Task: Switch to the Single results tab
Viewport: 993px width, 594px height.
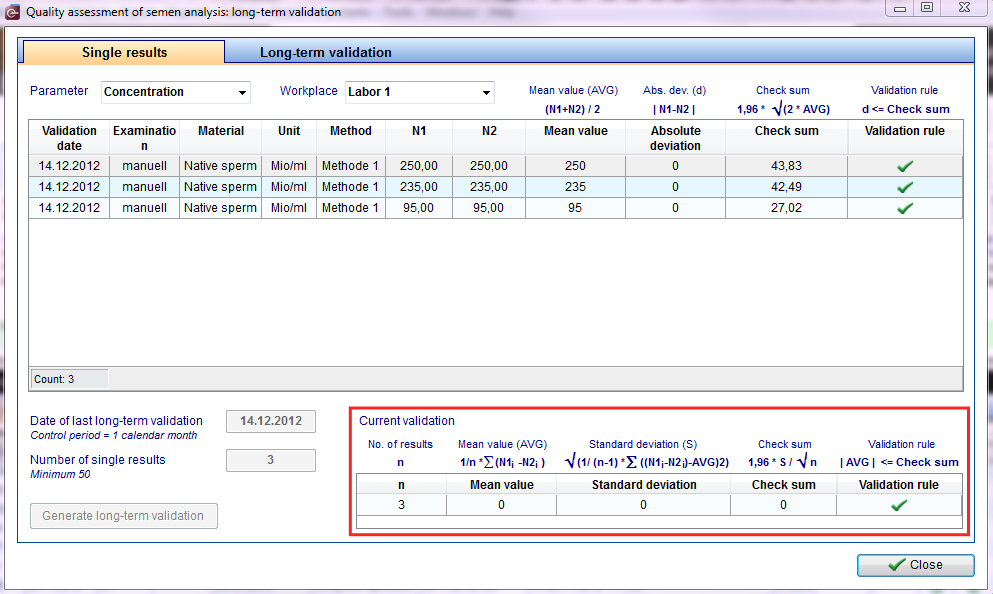Action: point(124,53)
